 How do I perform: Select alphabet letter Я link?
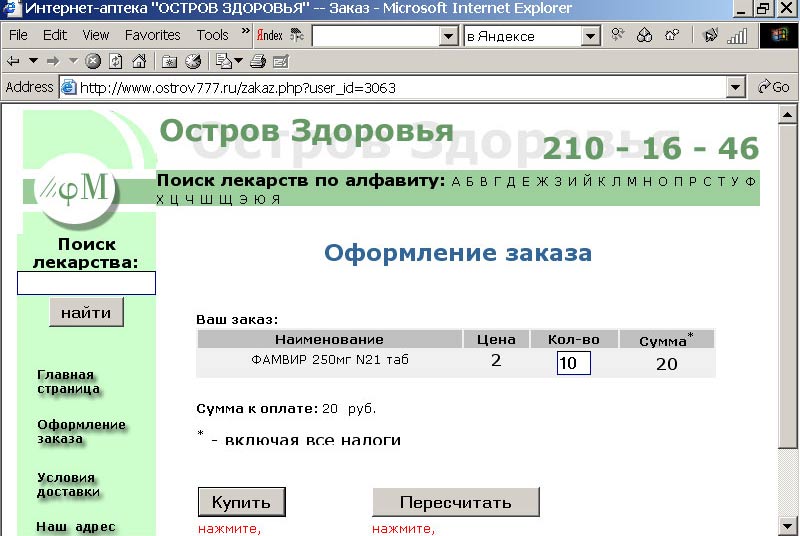click(x=276, y=199)
